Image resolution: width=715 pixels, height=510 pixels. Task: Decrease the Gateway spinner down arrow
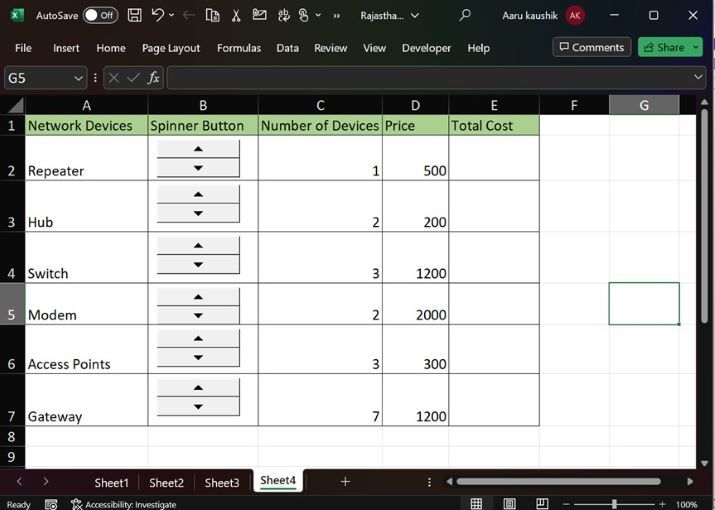[198, 406]
